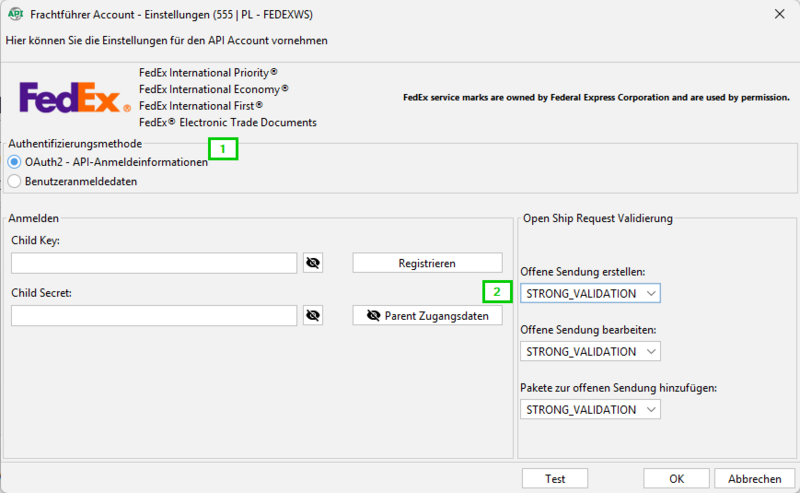Click the Authentifizierungsmethode group label
800x493 pixels.
coord(75,144)
